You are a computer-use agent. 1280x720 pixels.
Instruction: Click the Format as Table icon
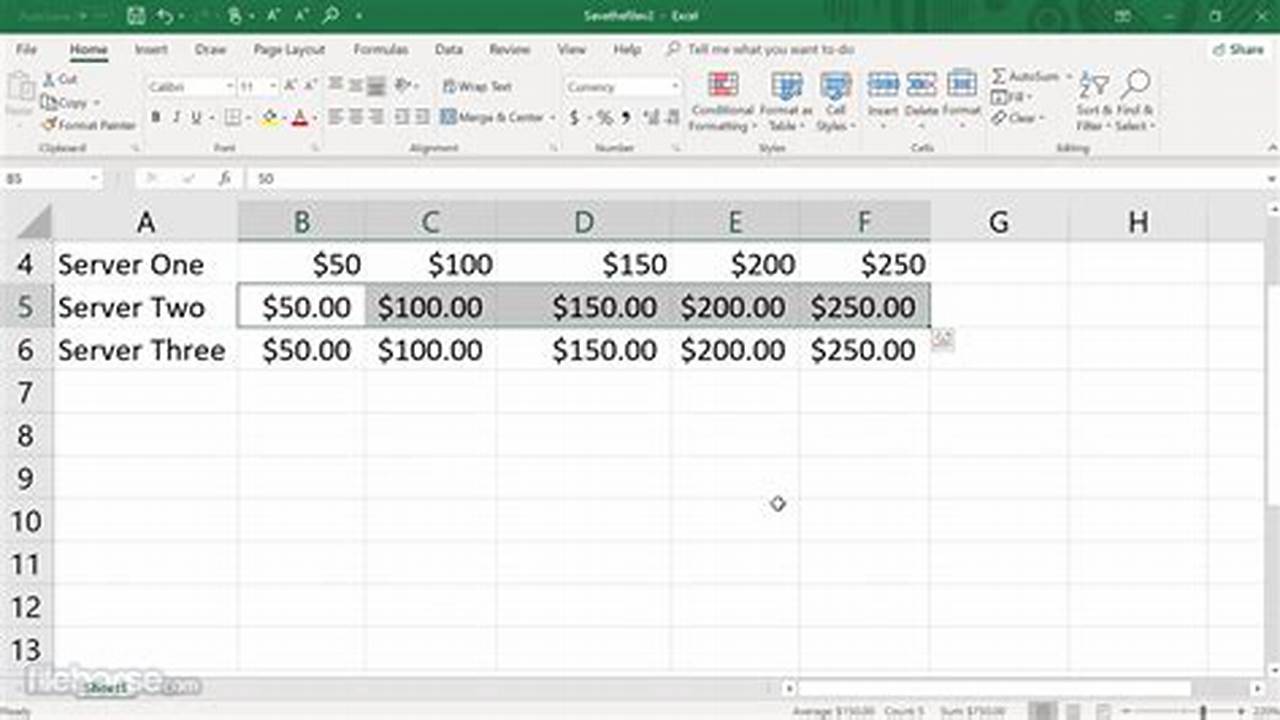[x=787, y=99]
